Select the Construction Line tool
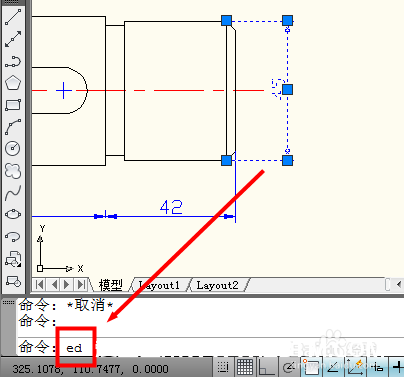 (13, 39)
